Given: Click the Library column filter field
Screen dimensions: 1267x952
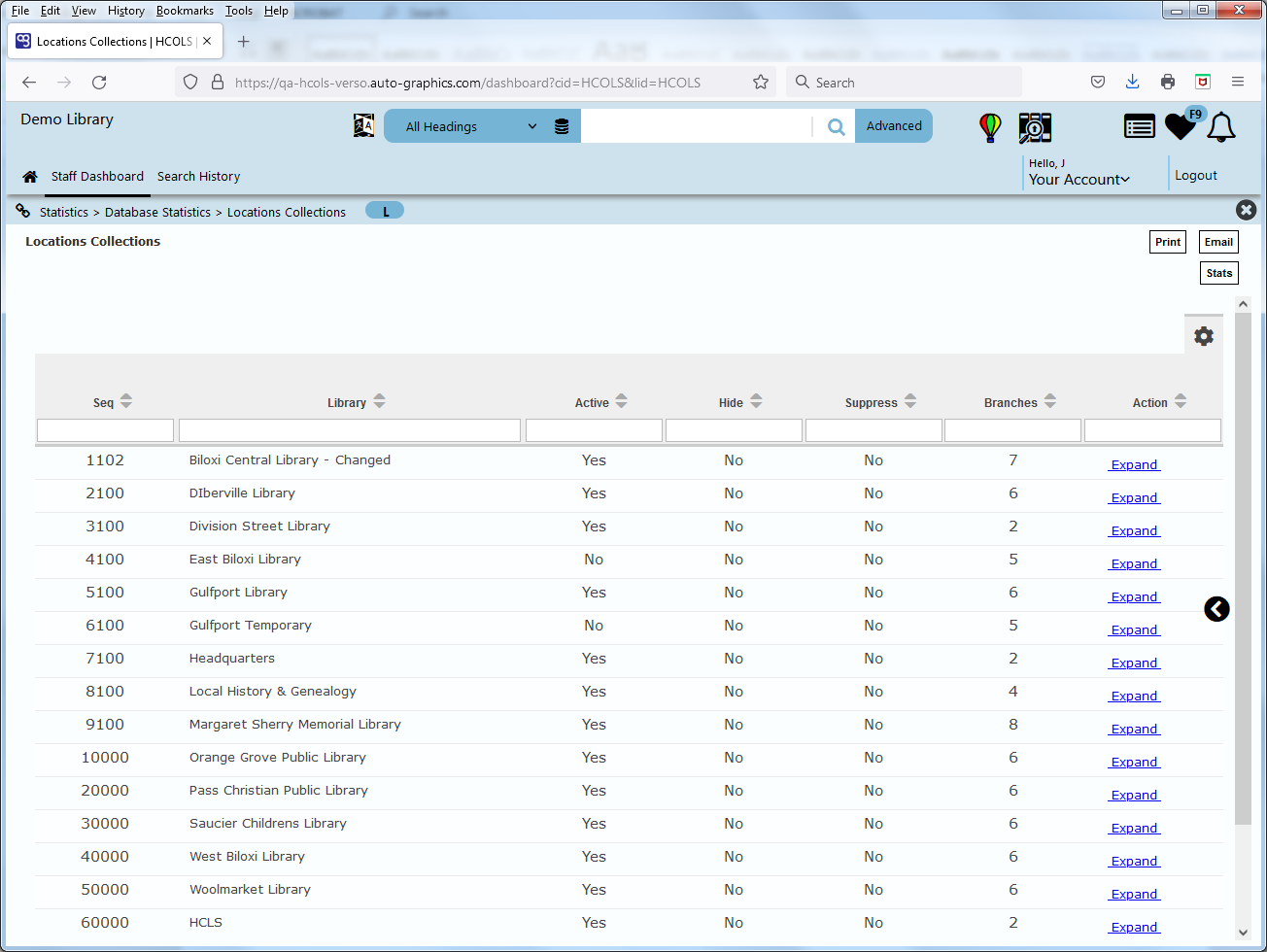Looking at the screenshot, I should [x=350, y=430].
